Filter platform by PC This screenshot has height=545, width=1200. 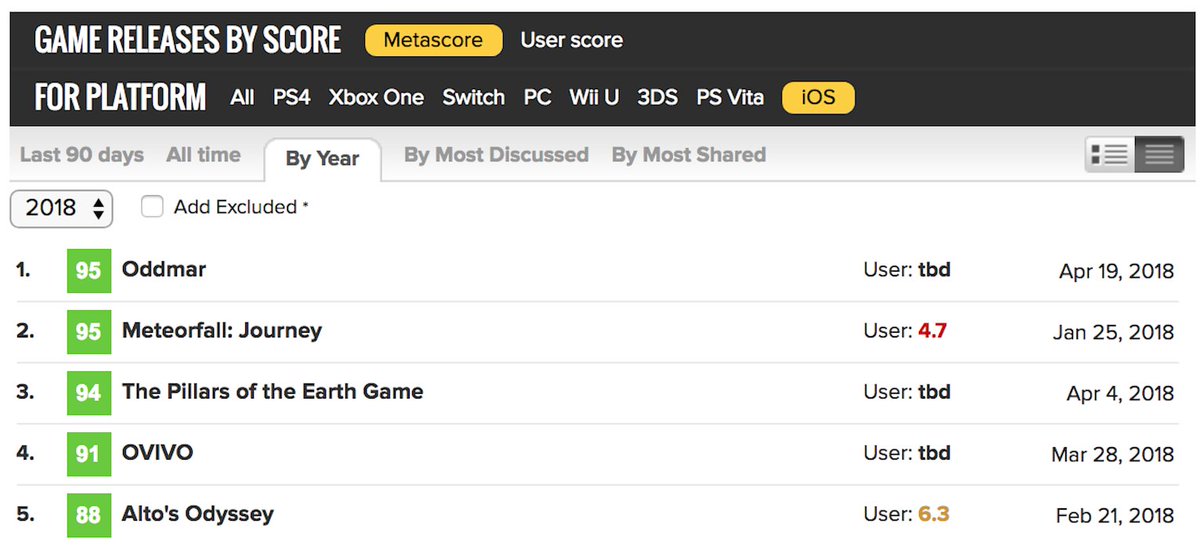click(x=538, y=97)
